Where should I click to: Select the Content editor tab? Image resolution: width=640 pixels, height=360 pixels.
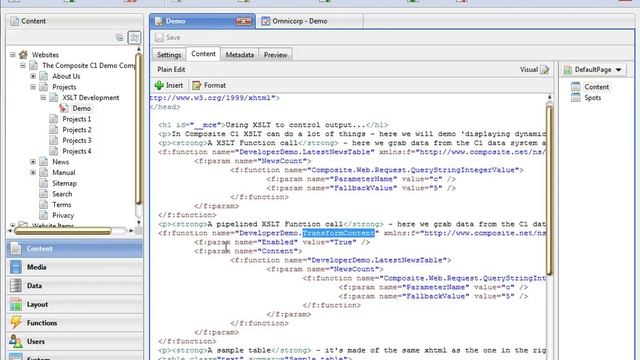point(203,54)
